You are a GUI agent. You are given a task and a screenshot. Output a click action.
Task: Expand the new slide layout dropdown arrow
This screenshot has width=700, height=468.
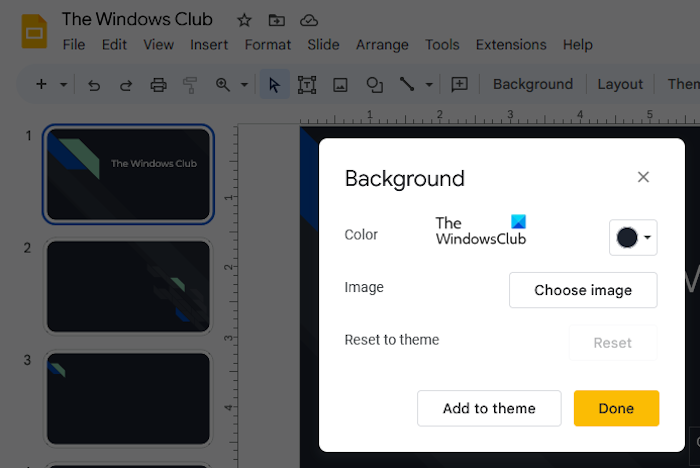(63, 84)
